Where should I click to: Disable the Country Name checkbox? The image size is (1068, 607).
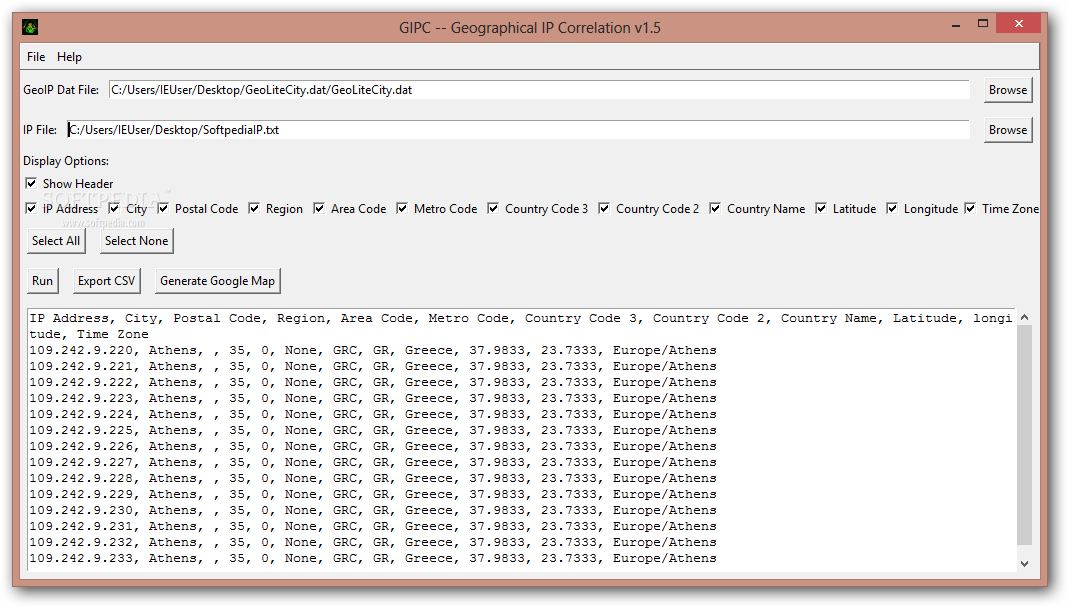point(715,208)
